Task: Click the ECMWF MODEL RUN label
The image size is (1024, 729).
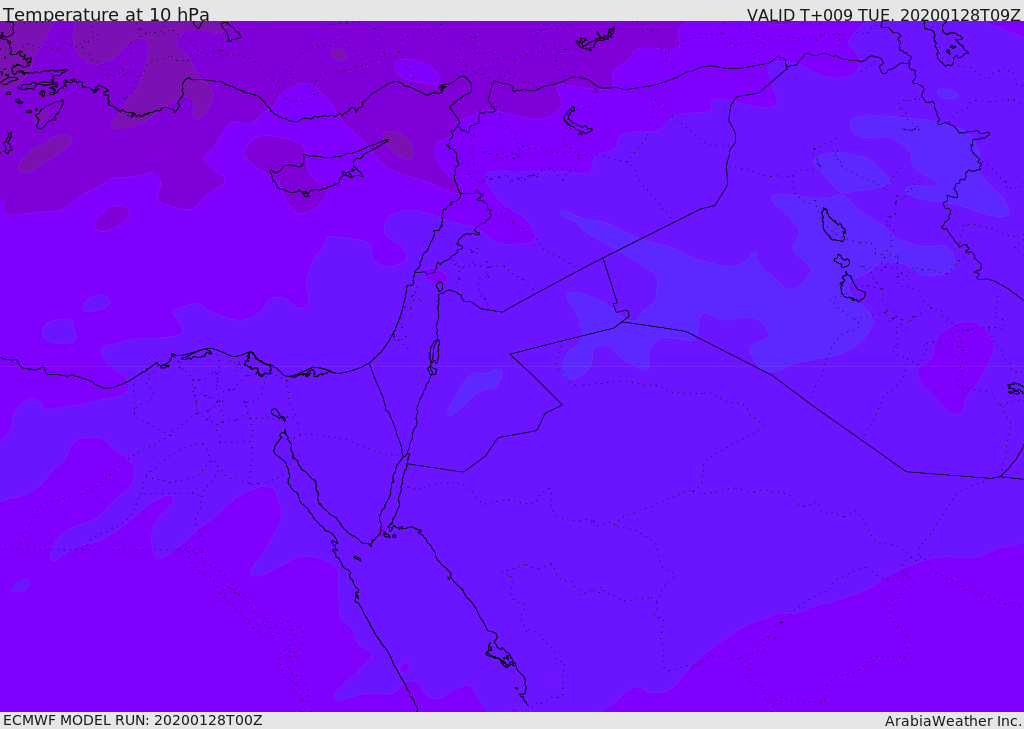Action: [x=133, y=720]
